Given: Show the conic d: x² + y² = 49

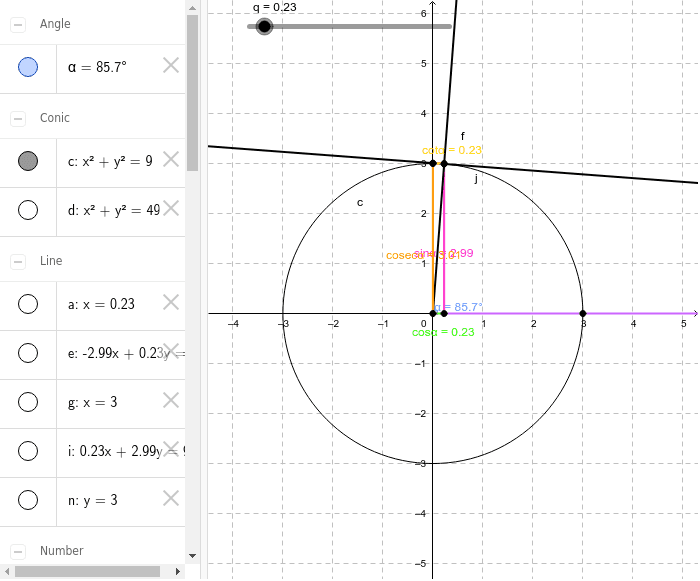Looking at the screenshot, I should [28, 210].
